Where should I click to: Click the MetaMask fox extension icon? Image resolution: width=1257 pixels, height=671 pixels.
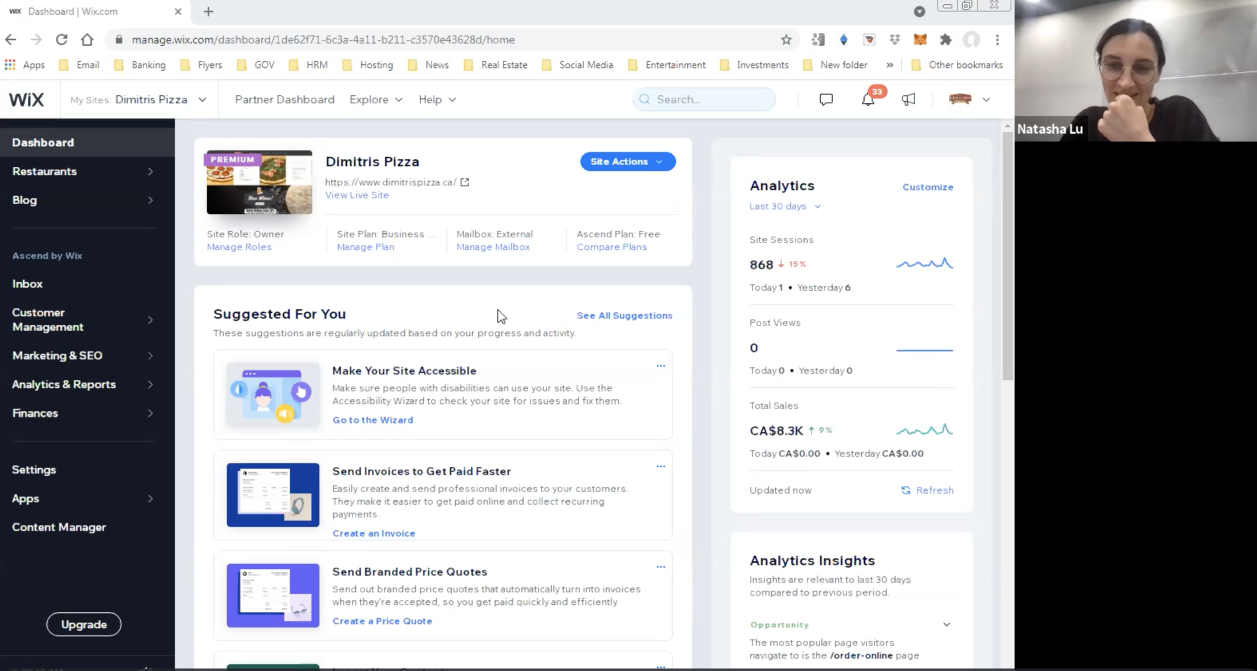[920, 40]
